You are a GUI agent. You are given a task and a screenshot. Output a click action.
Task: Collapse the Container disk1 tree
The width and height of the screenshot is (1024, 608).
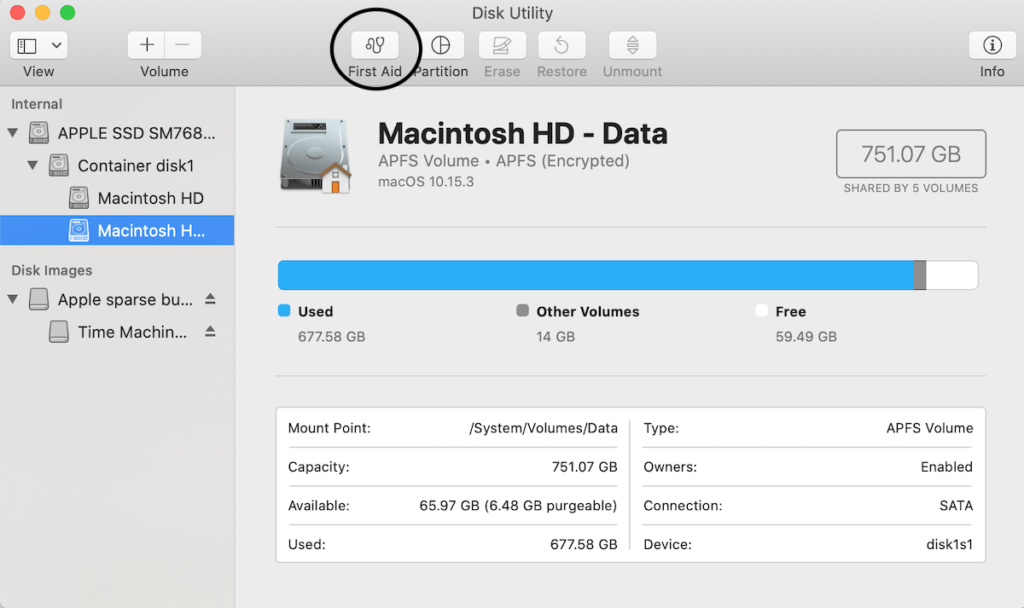(x=33, y=165)
